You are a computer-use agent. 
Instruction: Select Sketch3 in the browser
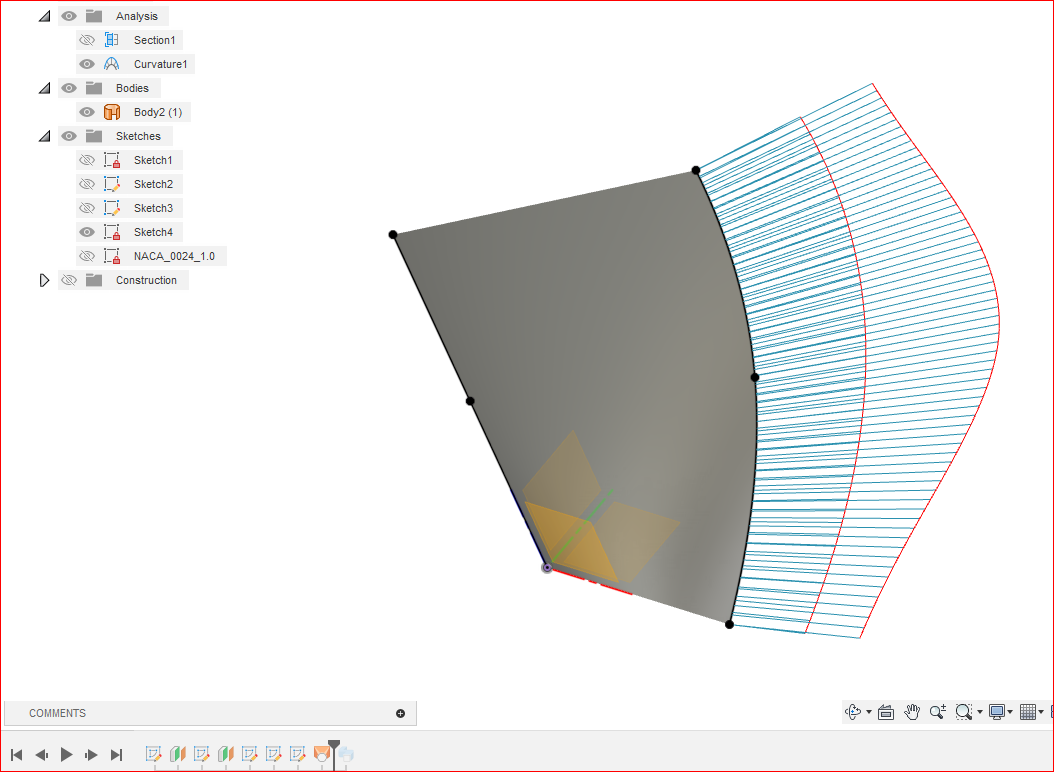point(153,207)
